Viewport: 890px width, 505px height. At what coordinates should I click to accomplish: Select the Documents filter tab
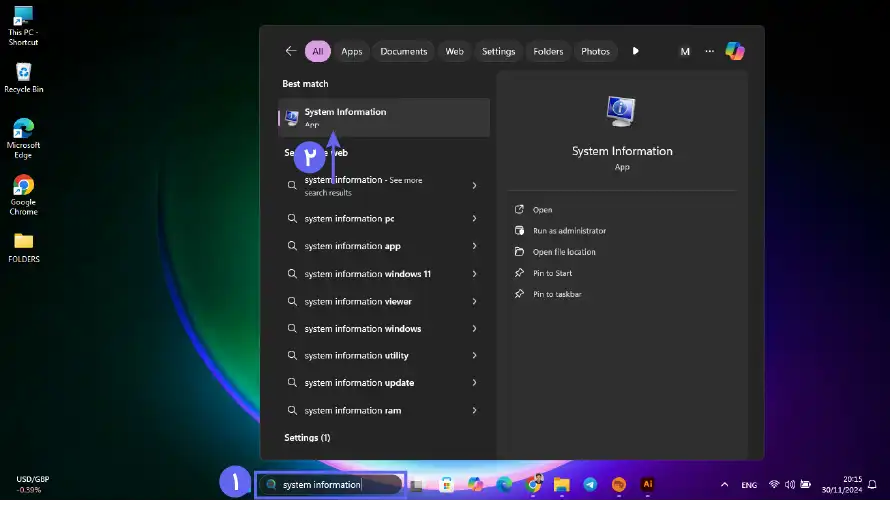click(x=403, y=51)
